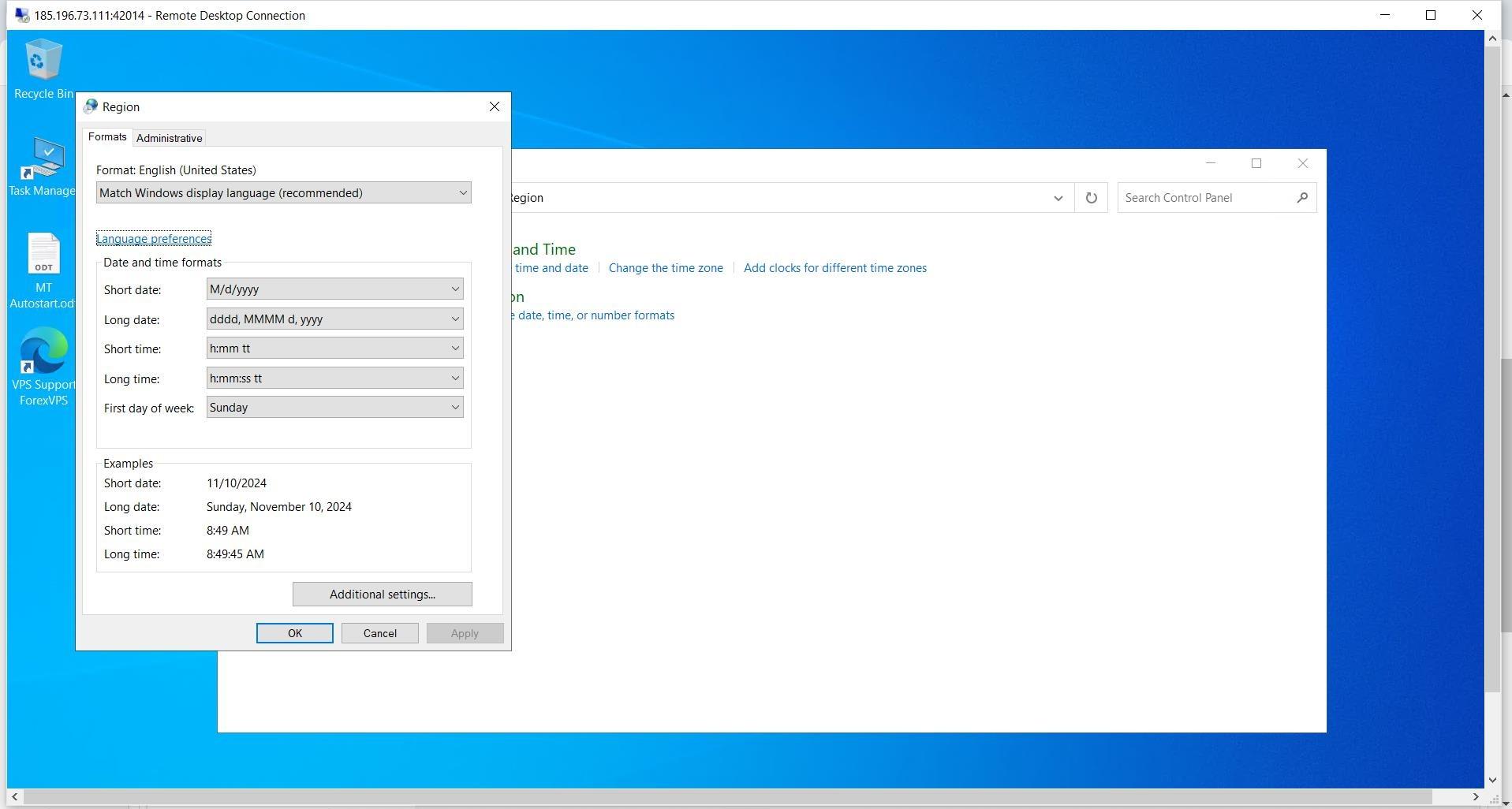Click the search magnifier in Control Panel
Screen dimensions: 1512x809
[1302, 198]
